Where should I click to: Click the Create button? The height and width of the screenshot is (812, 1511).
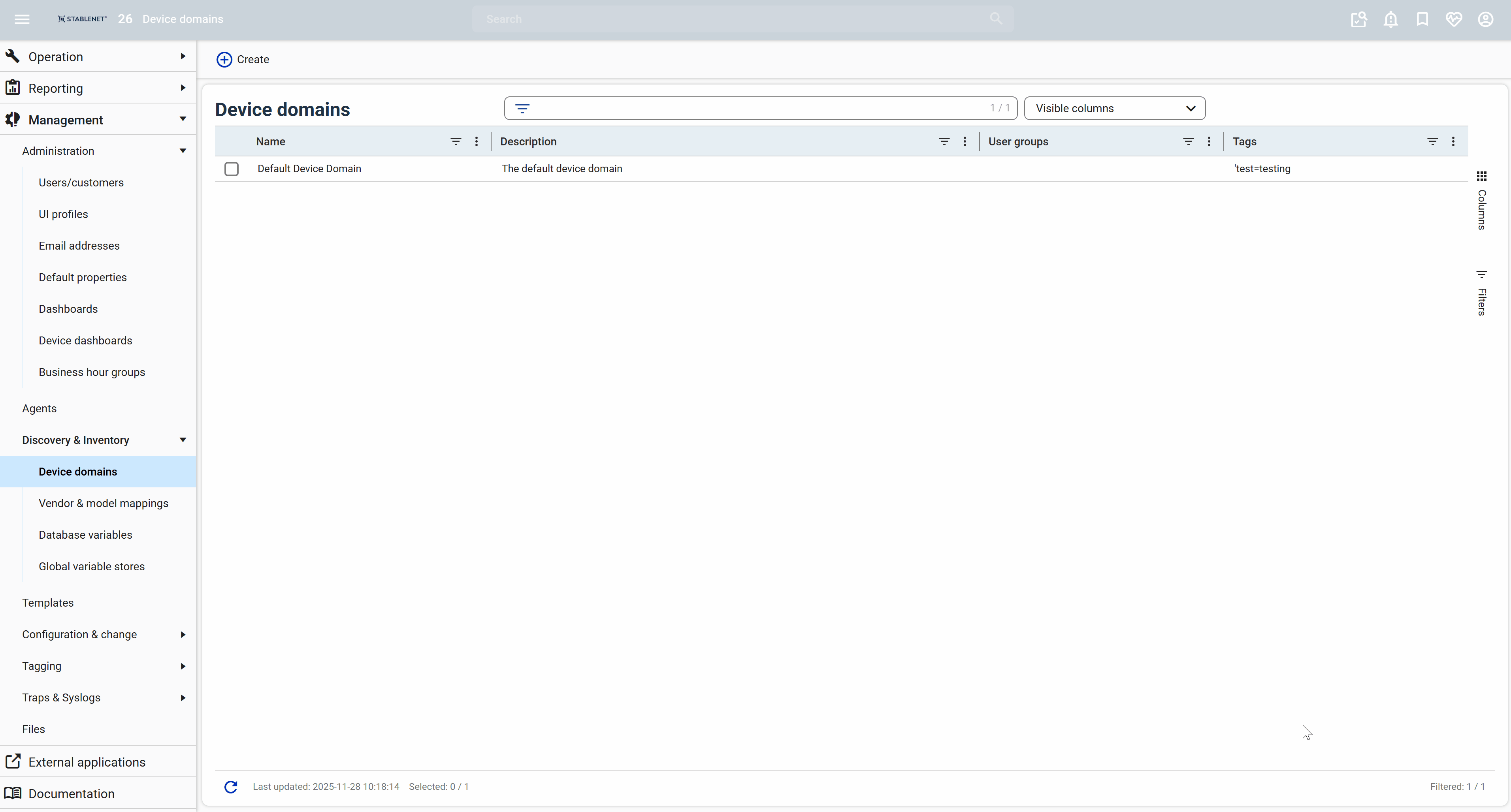[243, 59]
